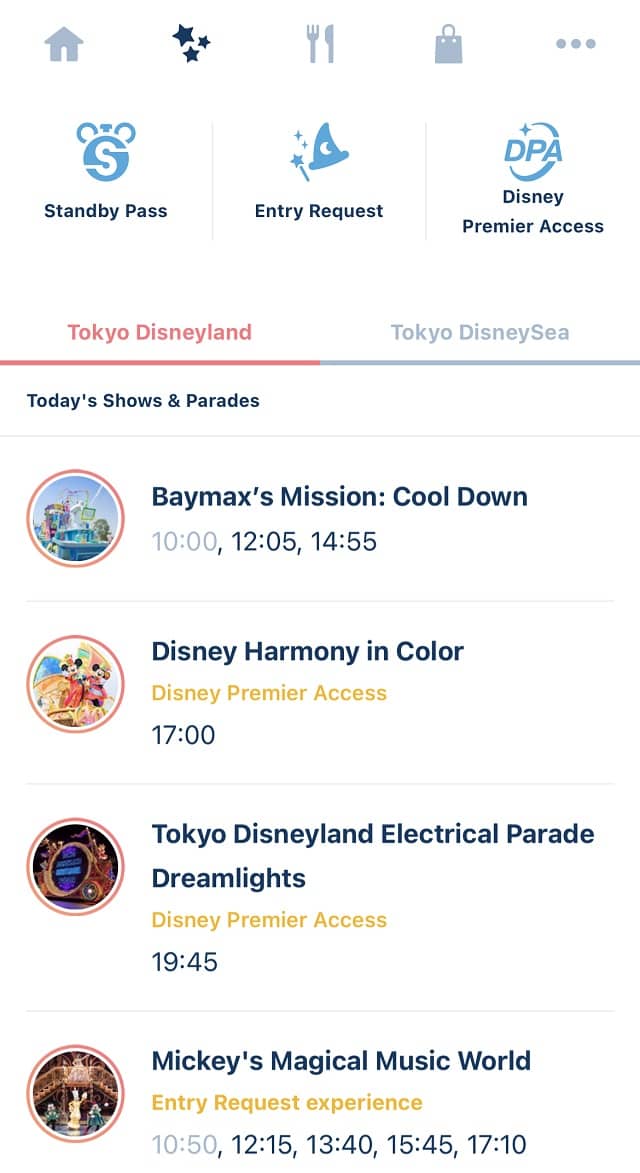Tap the DPA Disney Premier Access icon

(x=532, y=152)
